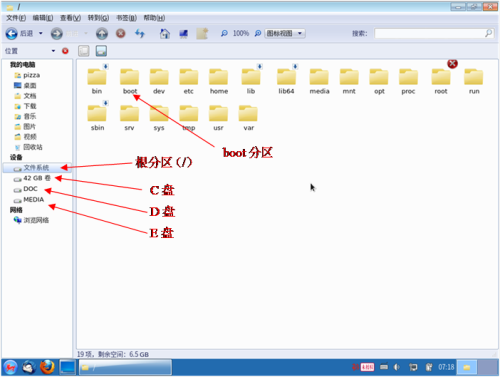Image resolution: width=500 pixels, height=377 pixels.
Task: Open the Computer icon in the toolbar
Action: click(184, 34)
